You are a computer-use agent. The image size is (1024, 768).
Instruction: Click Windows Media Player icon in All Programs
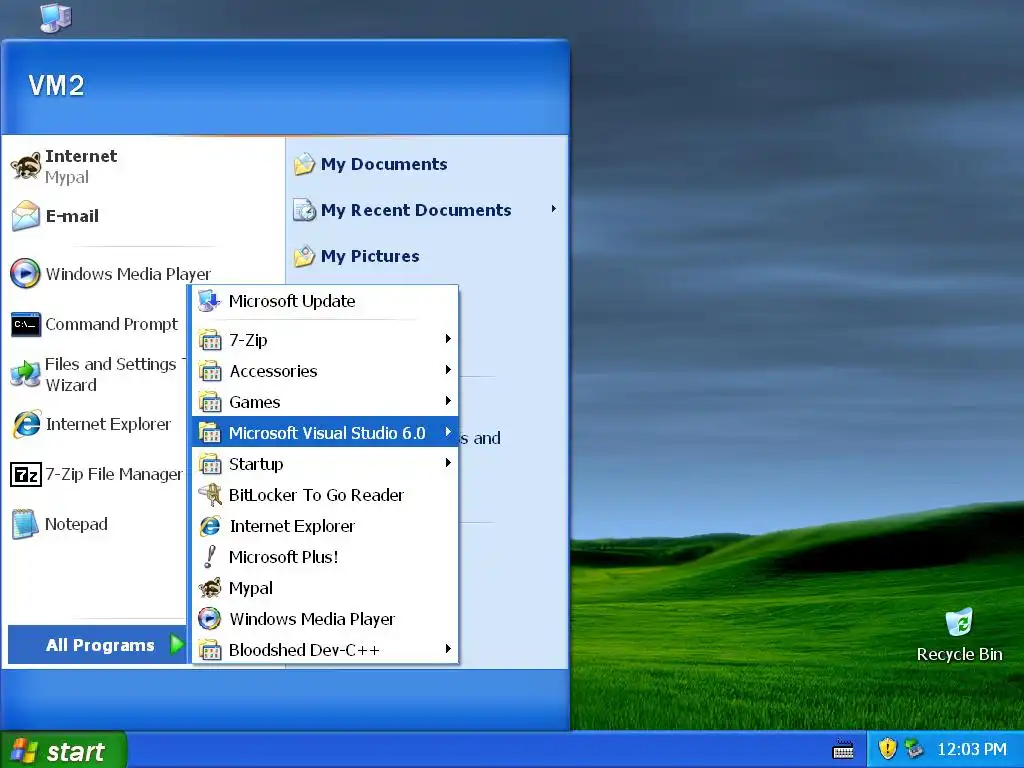point(210,618)
